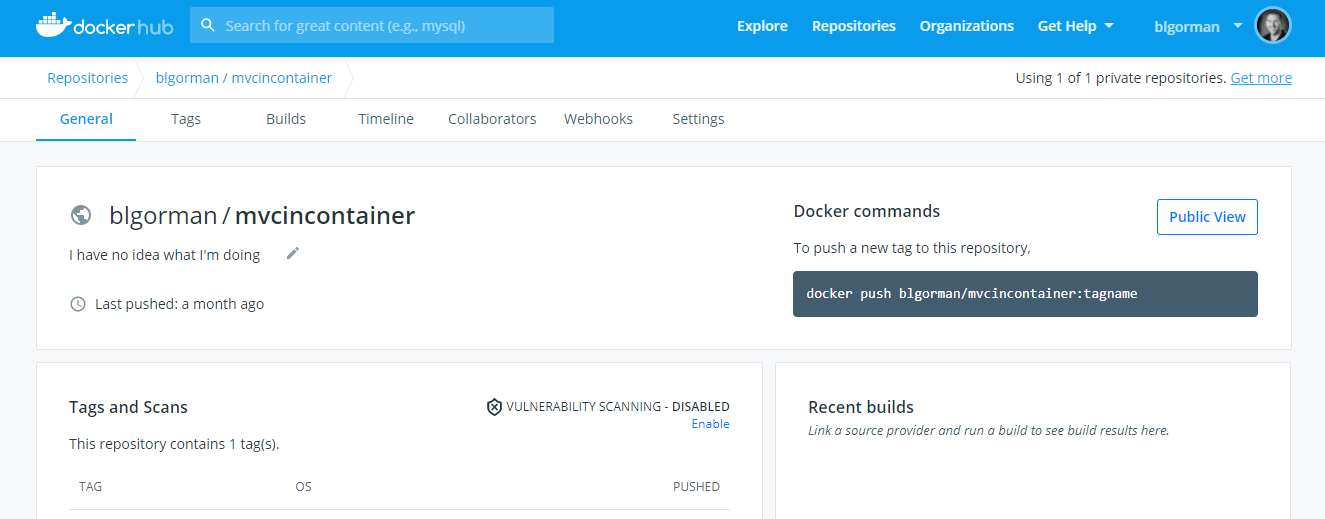
Task: Switch to the General tab
Action: coord(86,119)
